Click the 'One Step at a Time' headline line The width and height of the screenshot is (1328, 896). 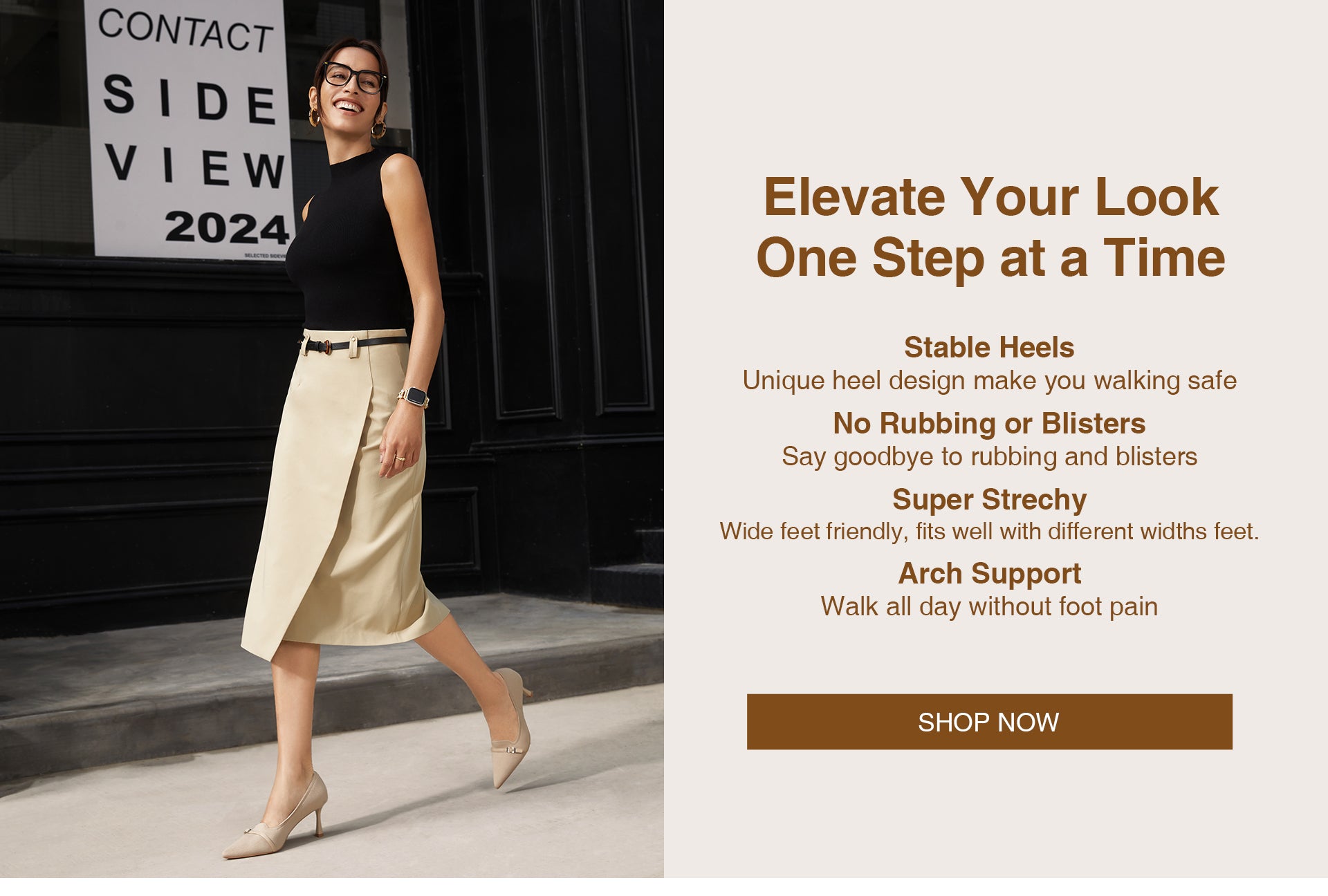[x=990, y=259]
